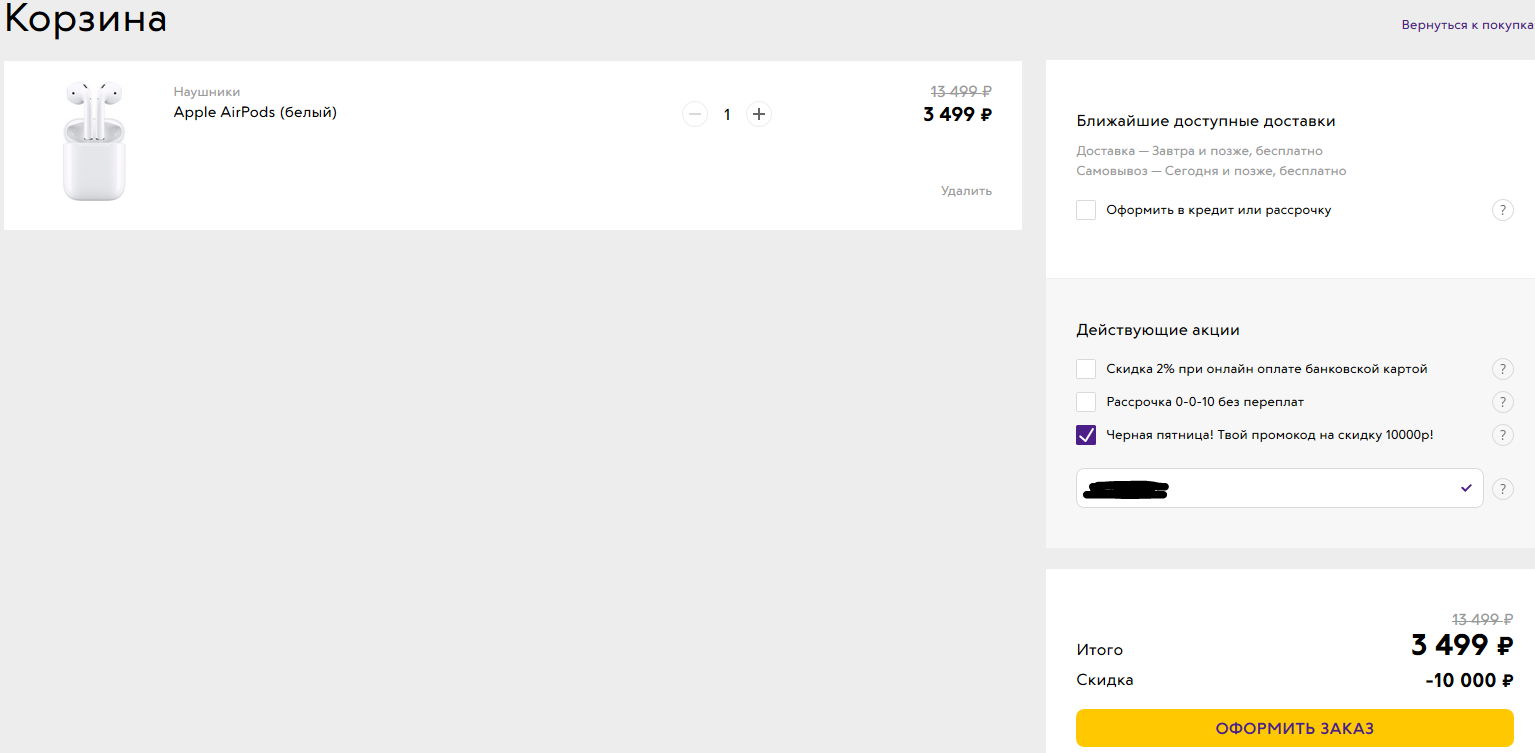
Task: Click the Самовывоз — Сегодня и позже line
Action: tap(1211, 171)
